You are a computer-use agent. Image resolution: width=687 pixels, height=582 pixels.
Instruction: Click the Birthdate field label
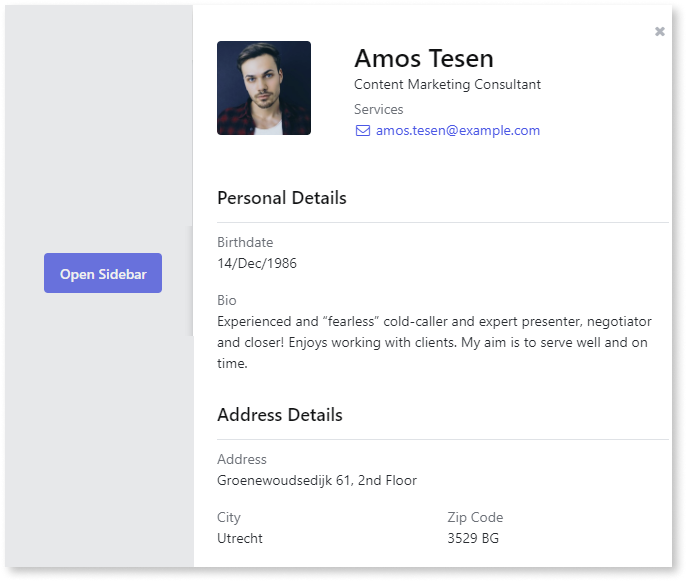pos(245,242)
